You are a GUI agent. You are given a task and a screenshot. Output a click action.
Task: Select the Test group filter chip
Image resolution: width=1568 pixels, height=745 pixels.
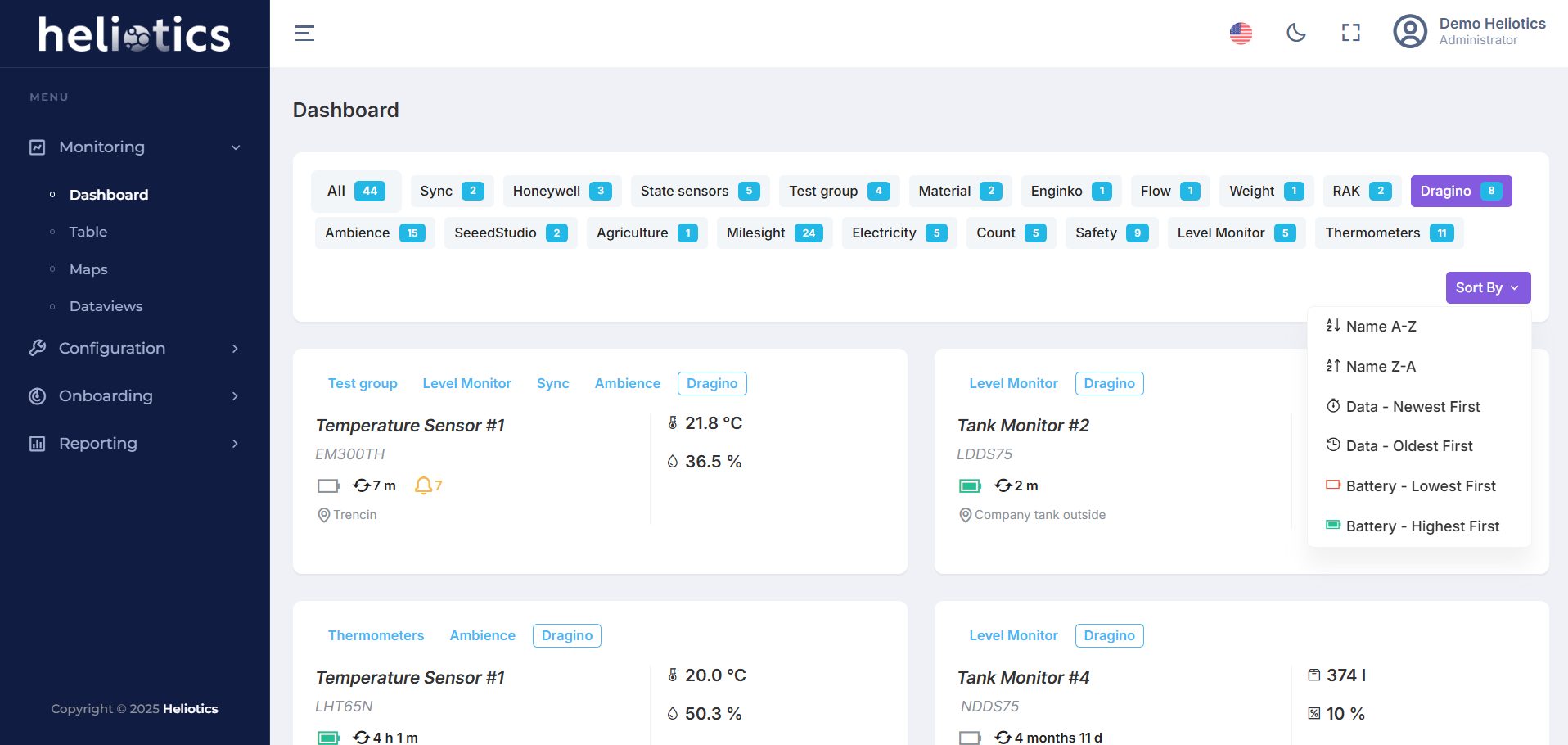pos(839,191)
